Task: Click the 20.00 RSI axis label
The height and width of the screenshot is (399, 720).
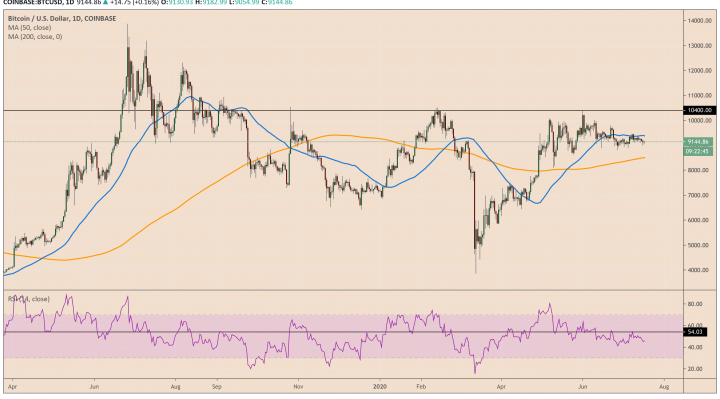Action: (695, 369)
